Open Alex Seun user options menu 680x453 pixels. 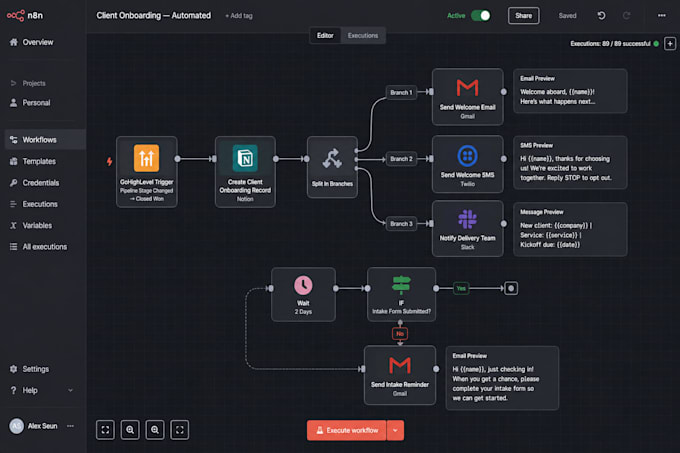(70, 426)
